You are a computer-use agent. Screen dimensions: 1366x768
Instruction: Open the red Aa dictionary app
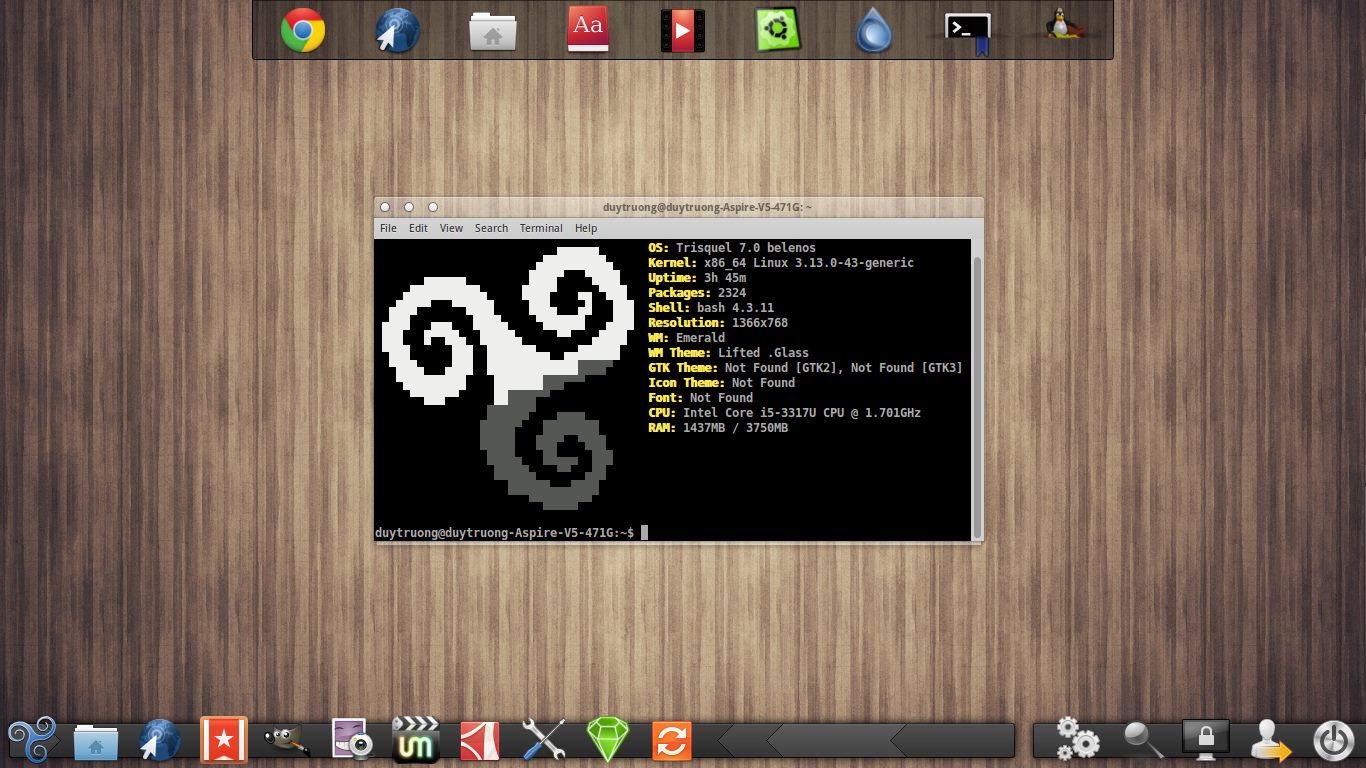pos(588,30)
